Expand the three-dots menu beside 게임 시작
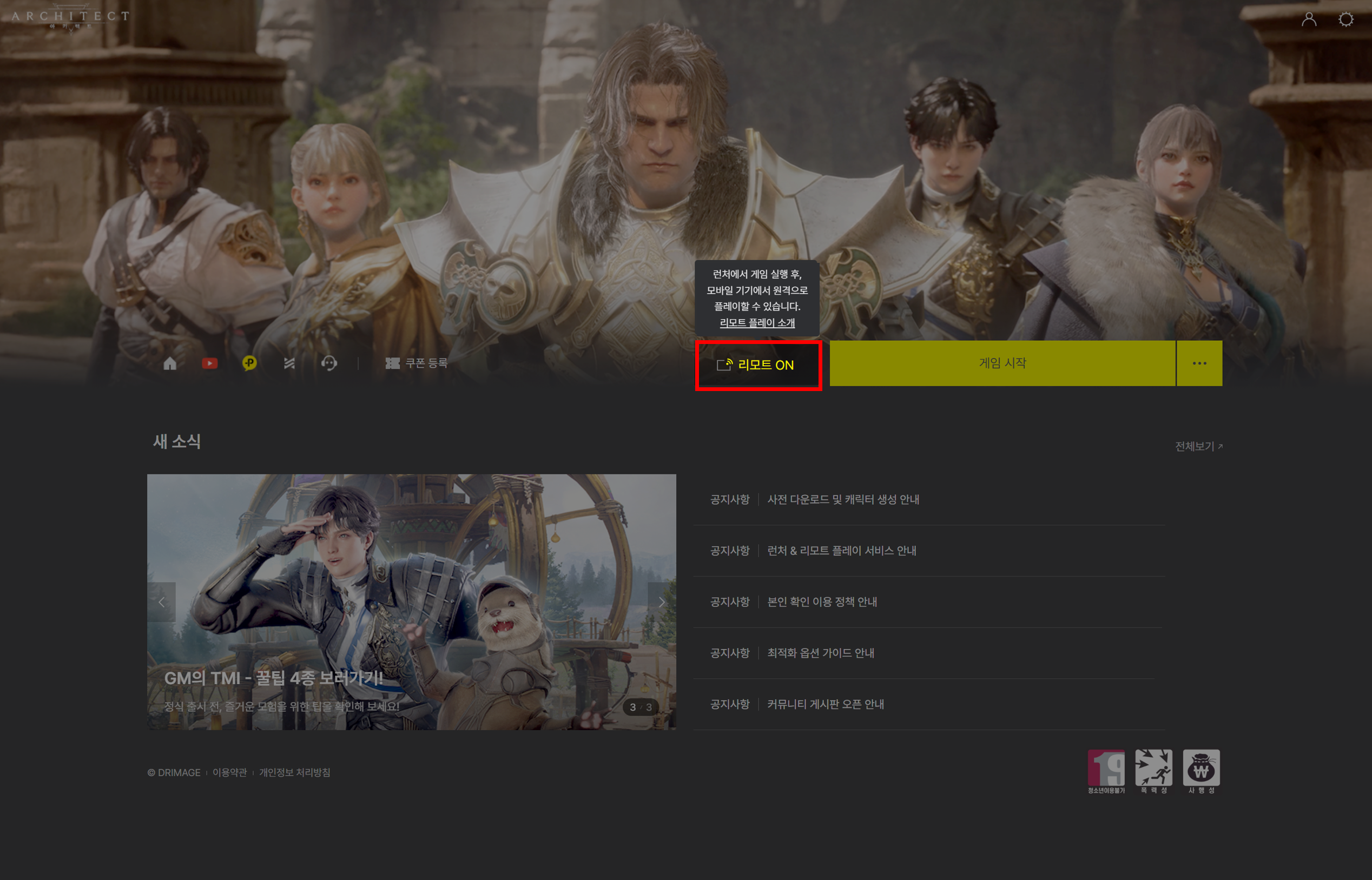 1199,363
